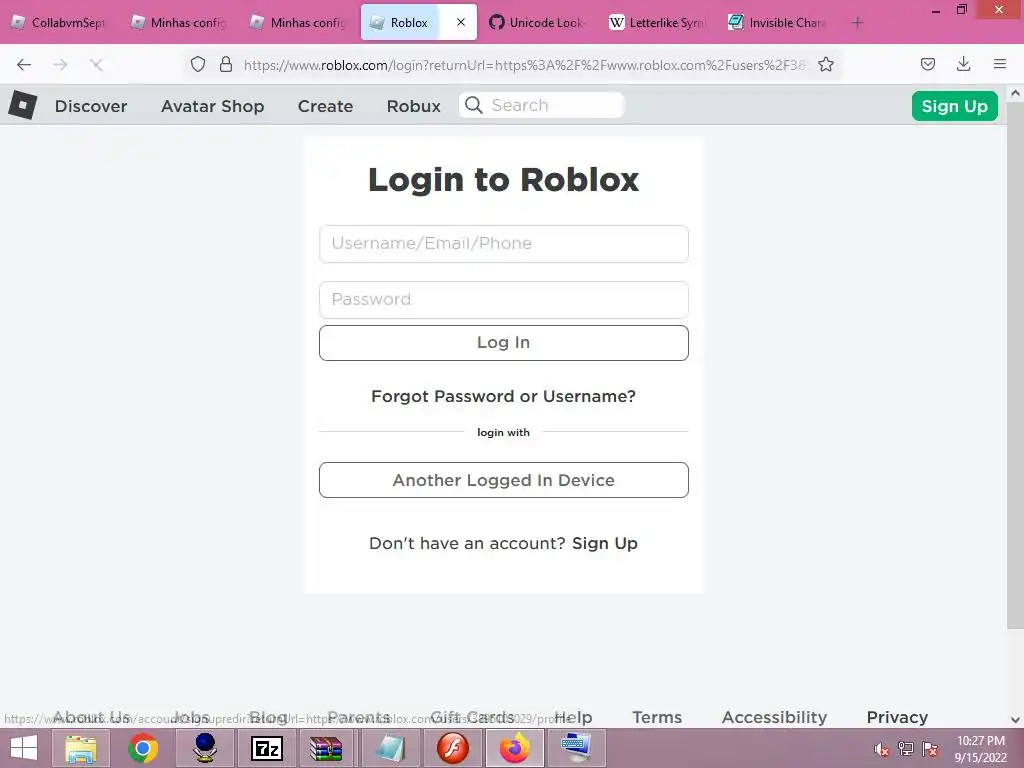Image resolution: width=1024 pixels, height=768 pixels.
Task: Open File Explorer from the taskbar
Action: 80,748
